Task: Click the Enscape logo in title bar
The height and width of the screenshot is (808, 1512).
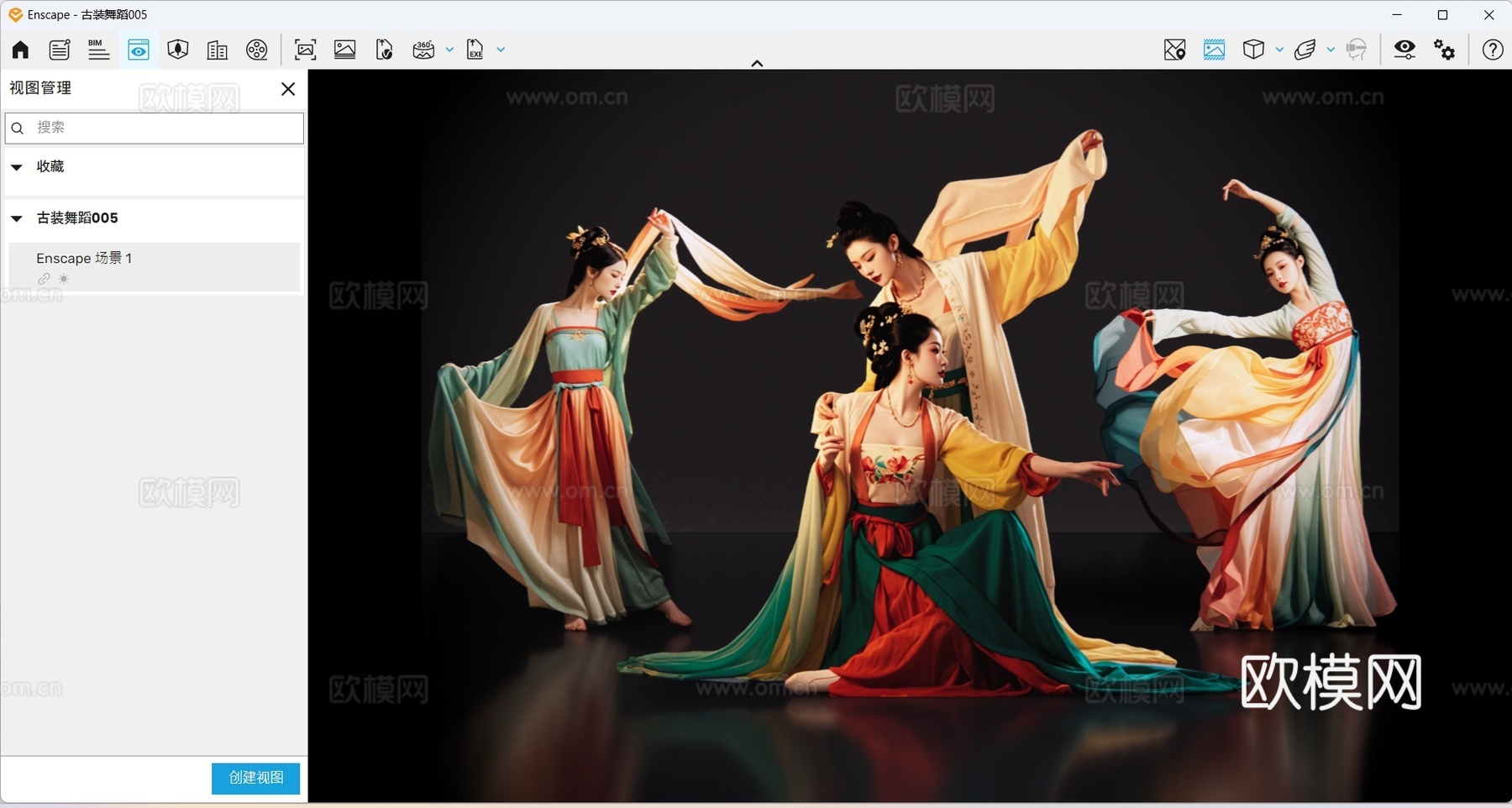Action: coord(15,14)
